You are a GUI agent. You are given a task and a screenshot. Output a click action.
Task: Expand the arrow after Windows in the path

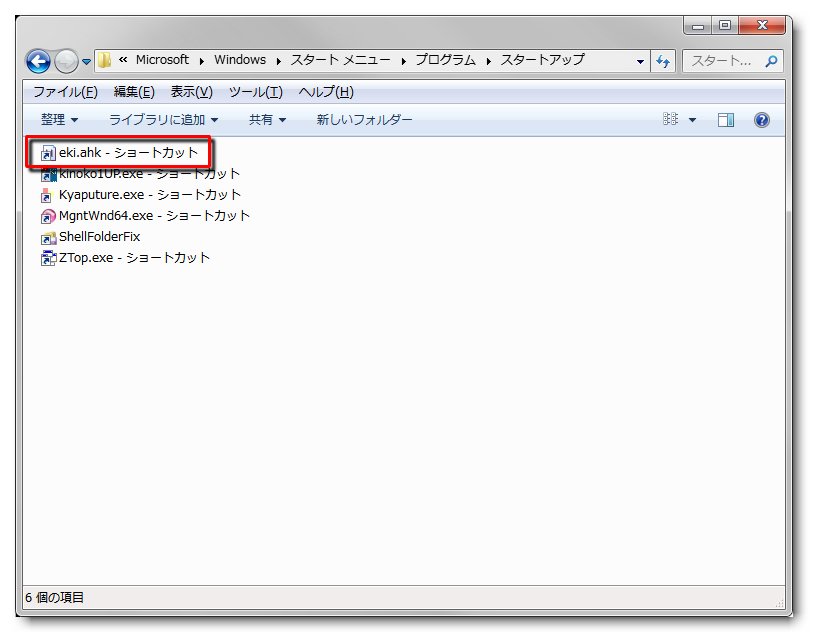tap(279, 61)
